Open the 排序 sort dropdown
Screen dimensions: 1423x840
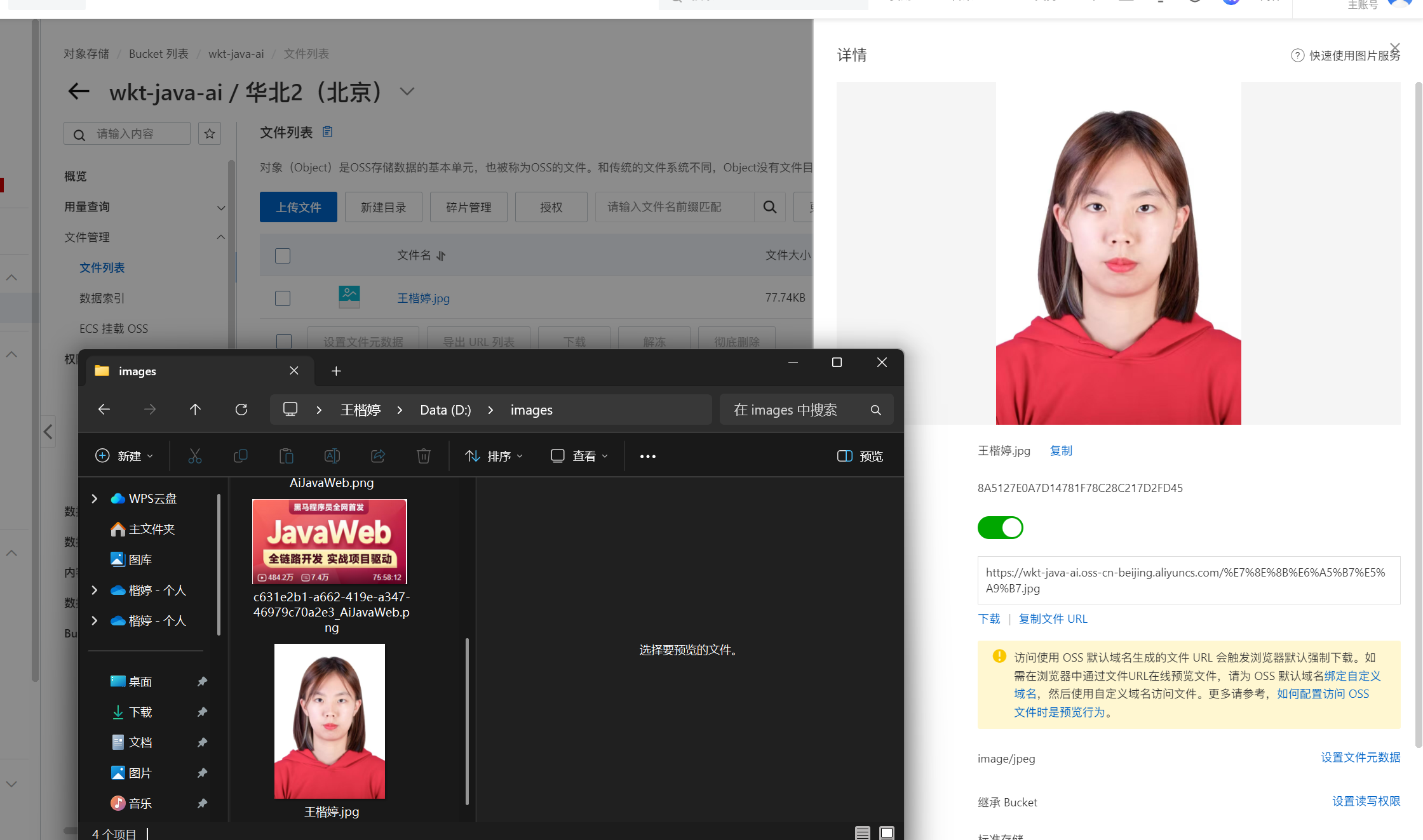click(x=494, y=456)
